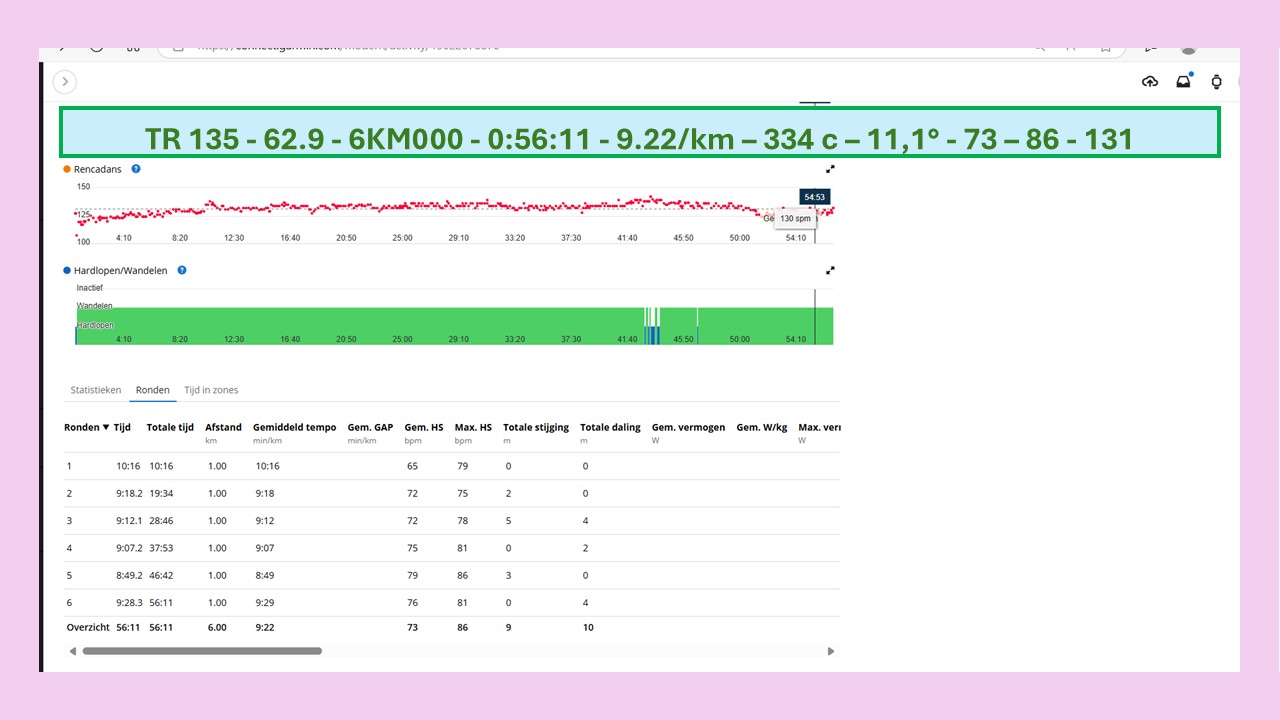
Task: Click the Gemiddeld tempo column header
Action: coord(295,427)
